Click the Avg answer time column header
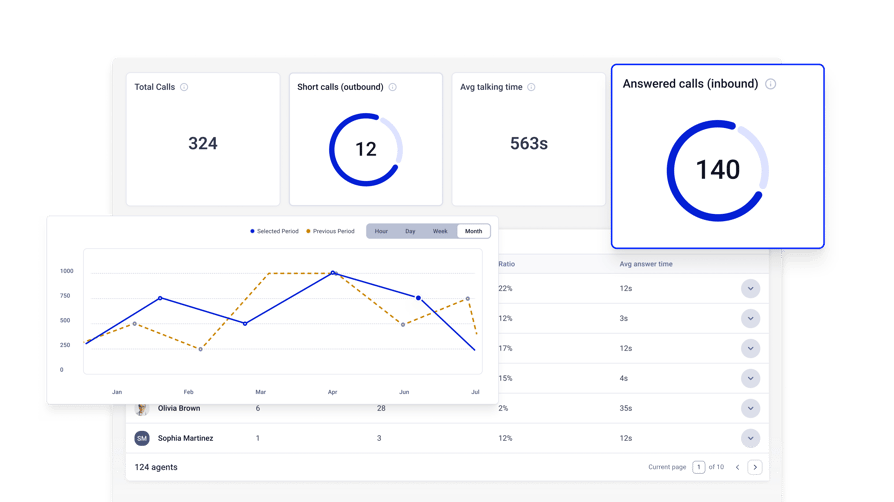 (x=646, y=264)
